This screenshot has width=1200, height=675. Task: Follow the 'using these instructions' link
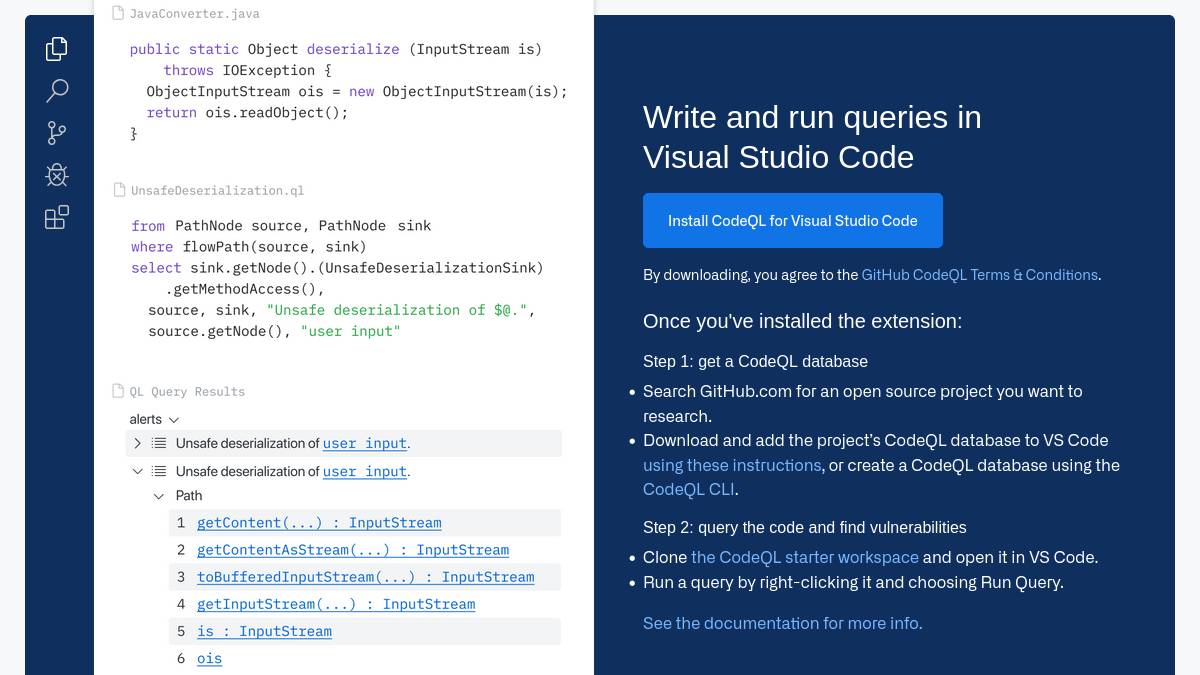pyautogui.click(x=732, y=465)
